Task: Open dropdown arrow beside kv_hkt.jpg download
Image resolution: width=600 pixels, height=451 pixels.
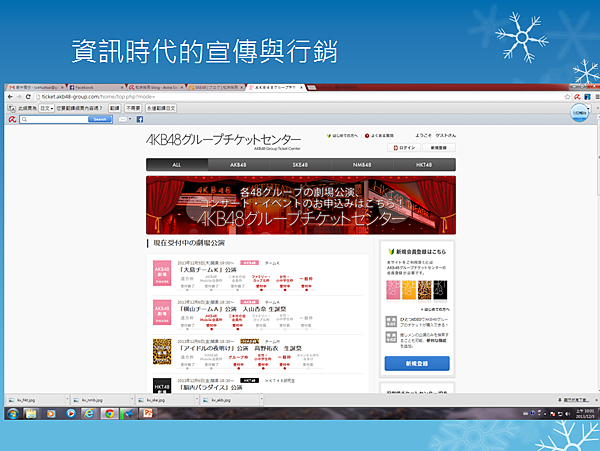Action: click(x=67, y=400)
